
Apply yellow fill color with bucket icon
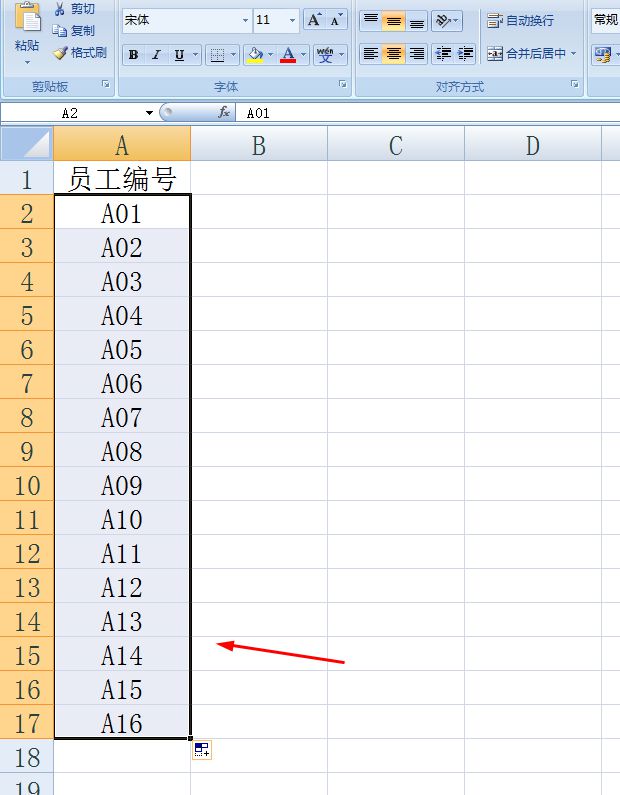pyautogui.click(x=255, y=54)
